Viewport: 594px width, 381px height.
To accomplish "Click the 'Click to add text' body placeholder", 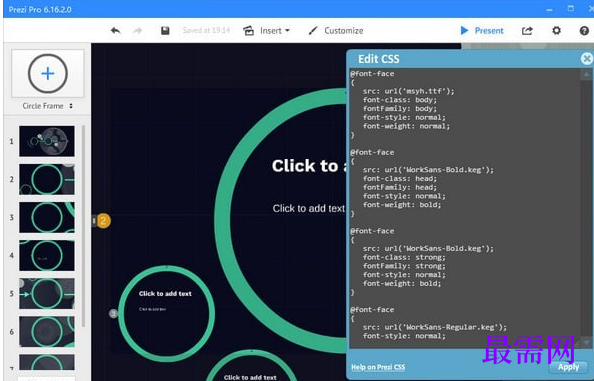I will (309, 208).
